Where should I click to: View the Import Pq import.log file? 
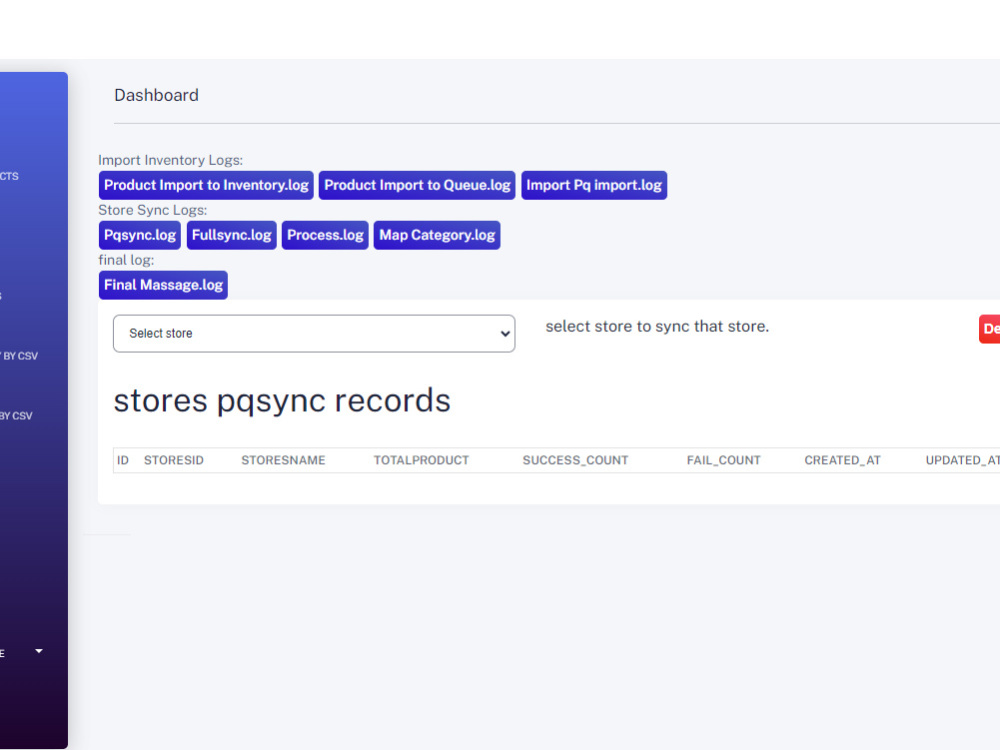click(594, 185)
